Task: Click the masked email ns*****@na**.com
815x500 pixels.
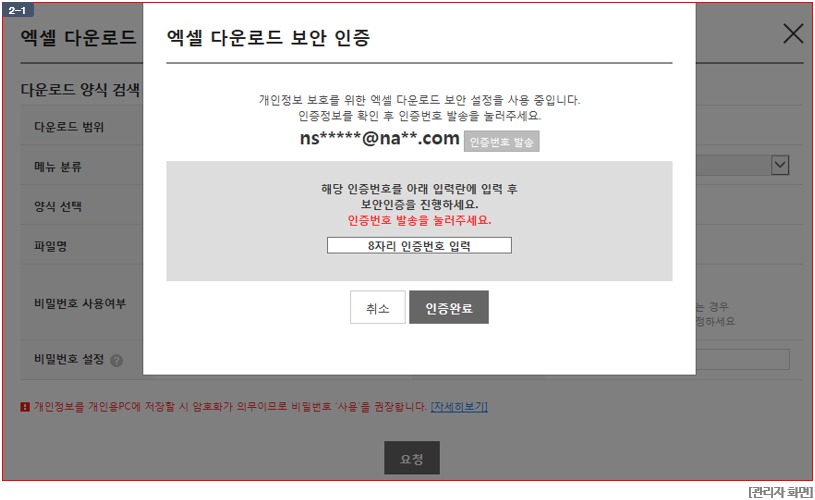Action: (x=380, y=138)
